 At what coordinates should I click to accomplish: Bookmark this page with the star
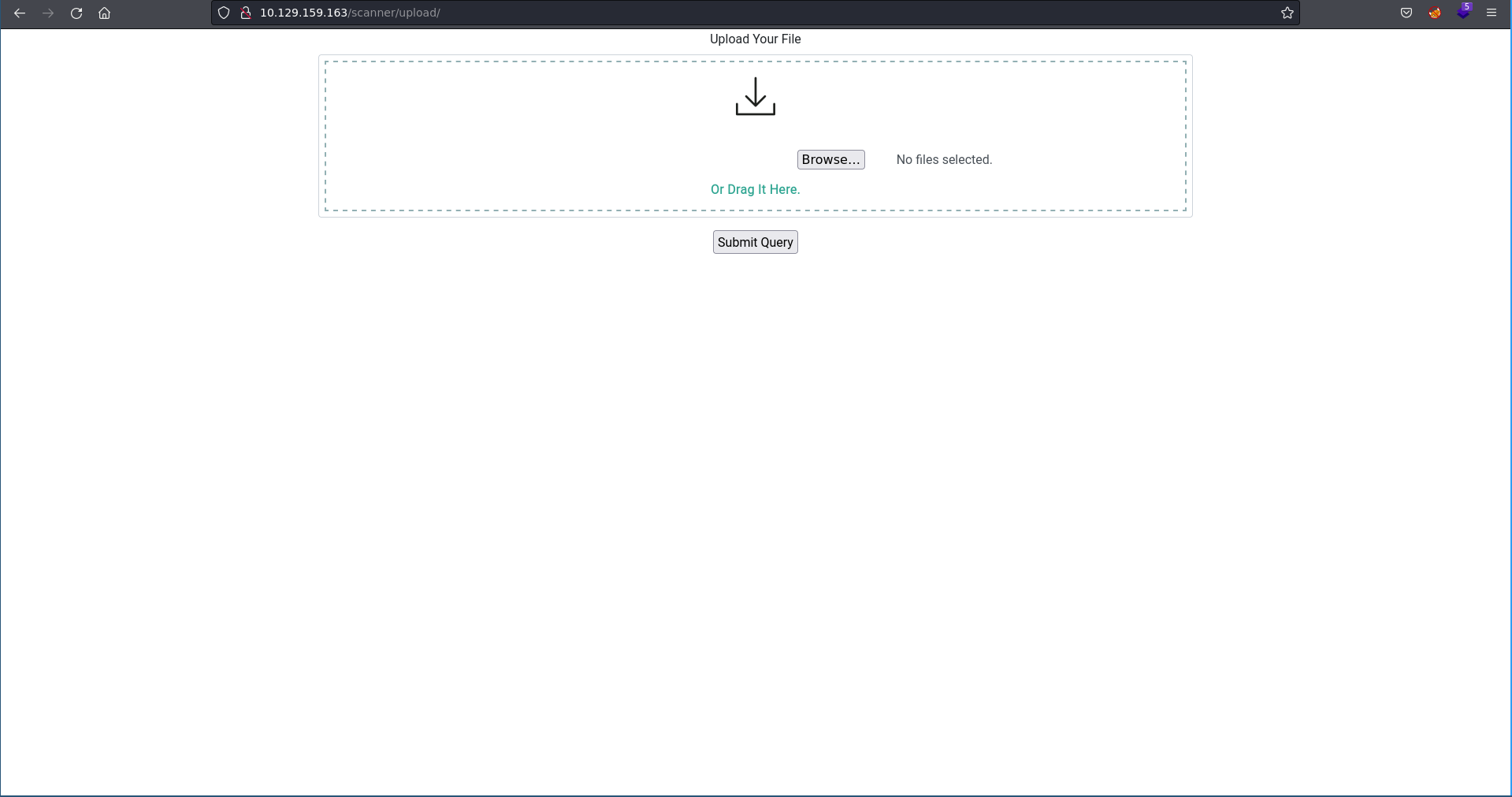1287,13
